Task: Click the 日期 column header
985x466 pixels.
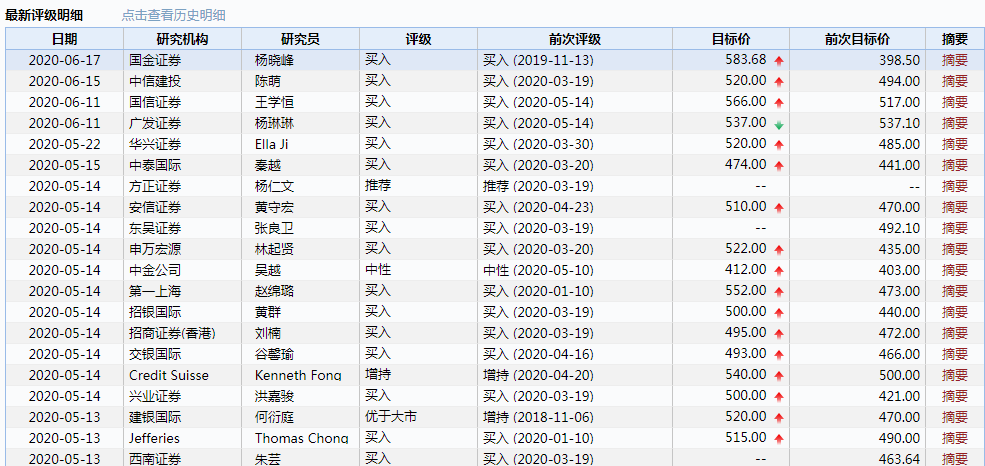Action: 65,39
